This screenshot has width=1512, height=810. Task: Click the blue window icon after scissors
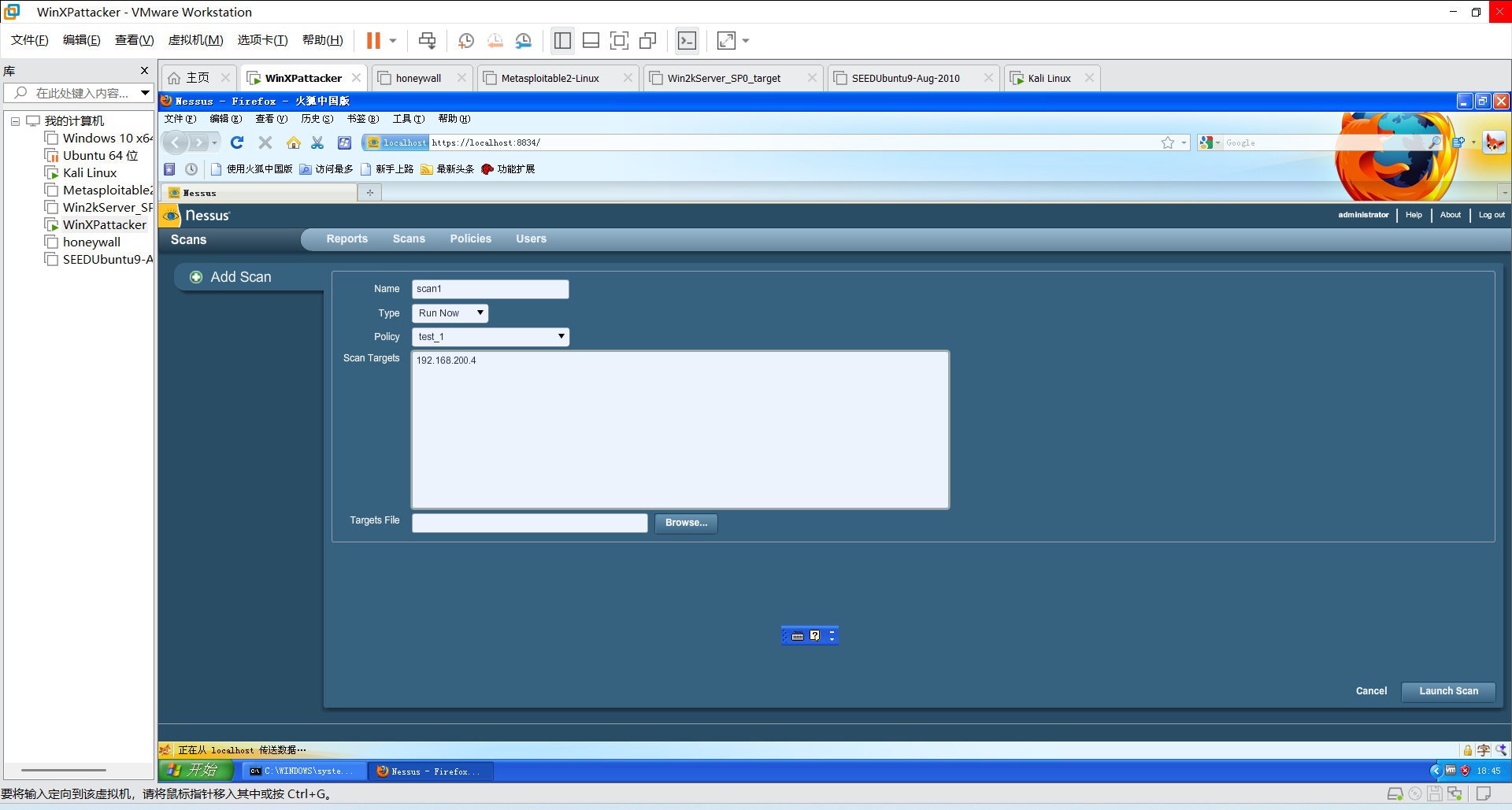click(x=344, y=142)
